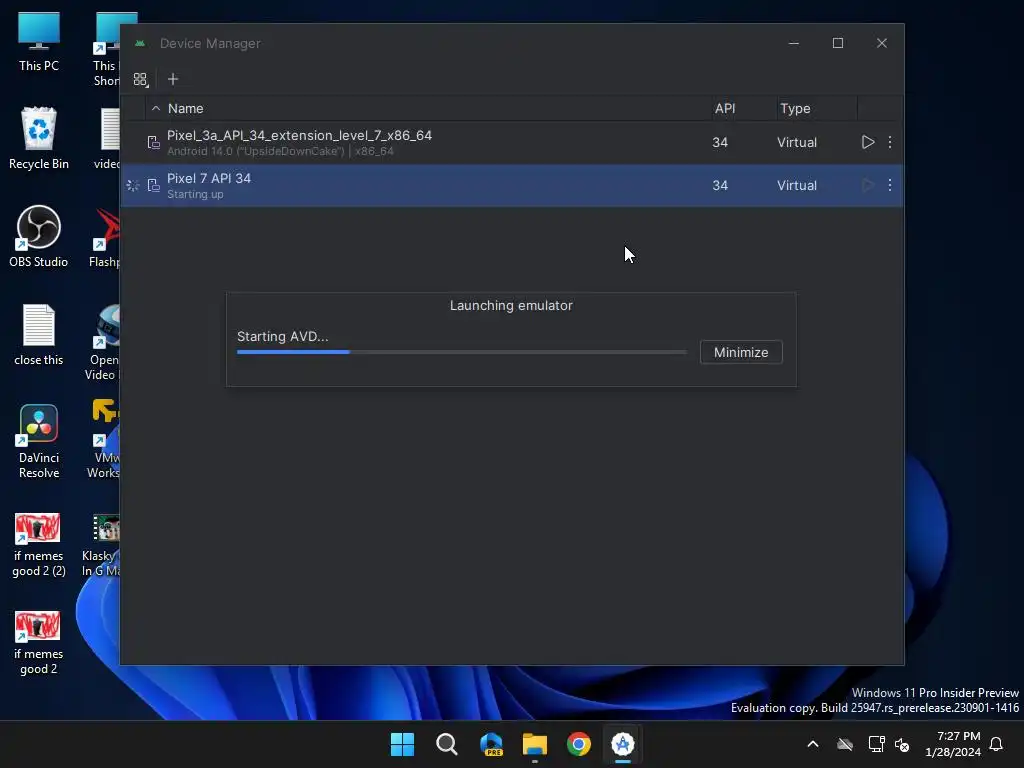Start Pixel_3a_API_34 emulator with play icon

pyautogui.click(x=867, y=142)
